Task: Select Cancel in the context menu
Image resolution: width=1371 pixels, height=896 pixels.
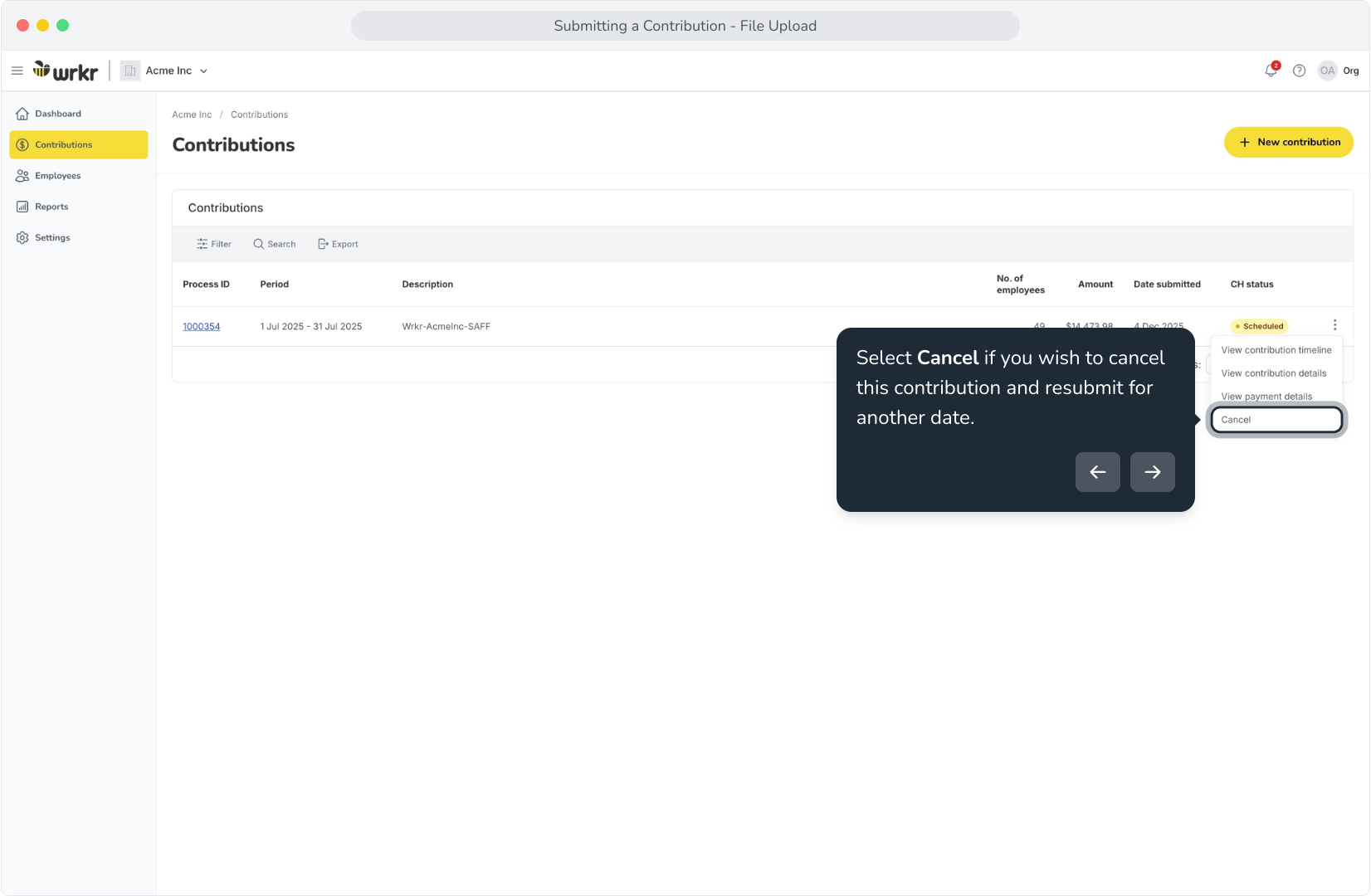Action: click(1276, 420)
